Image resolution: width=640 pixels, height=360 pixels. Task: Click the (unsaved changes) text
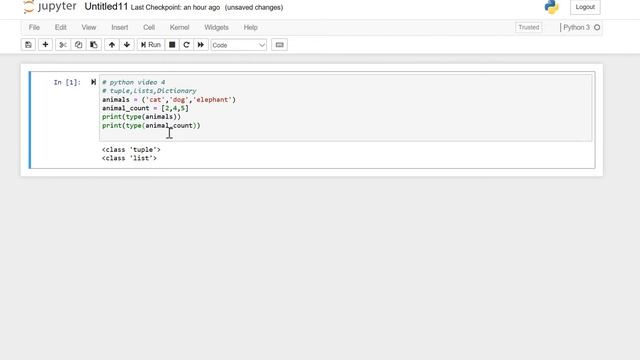254,8
